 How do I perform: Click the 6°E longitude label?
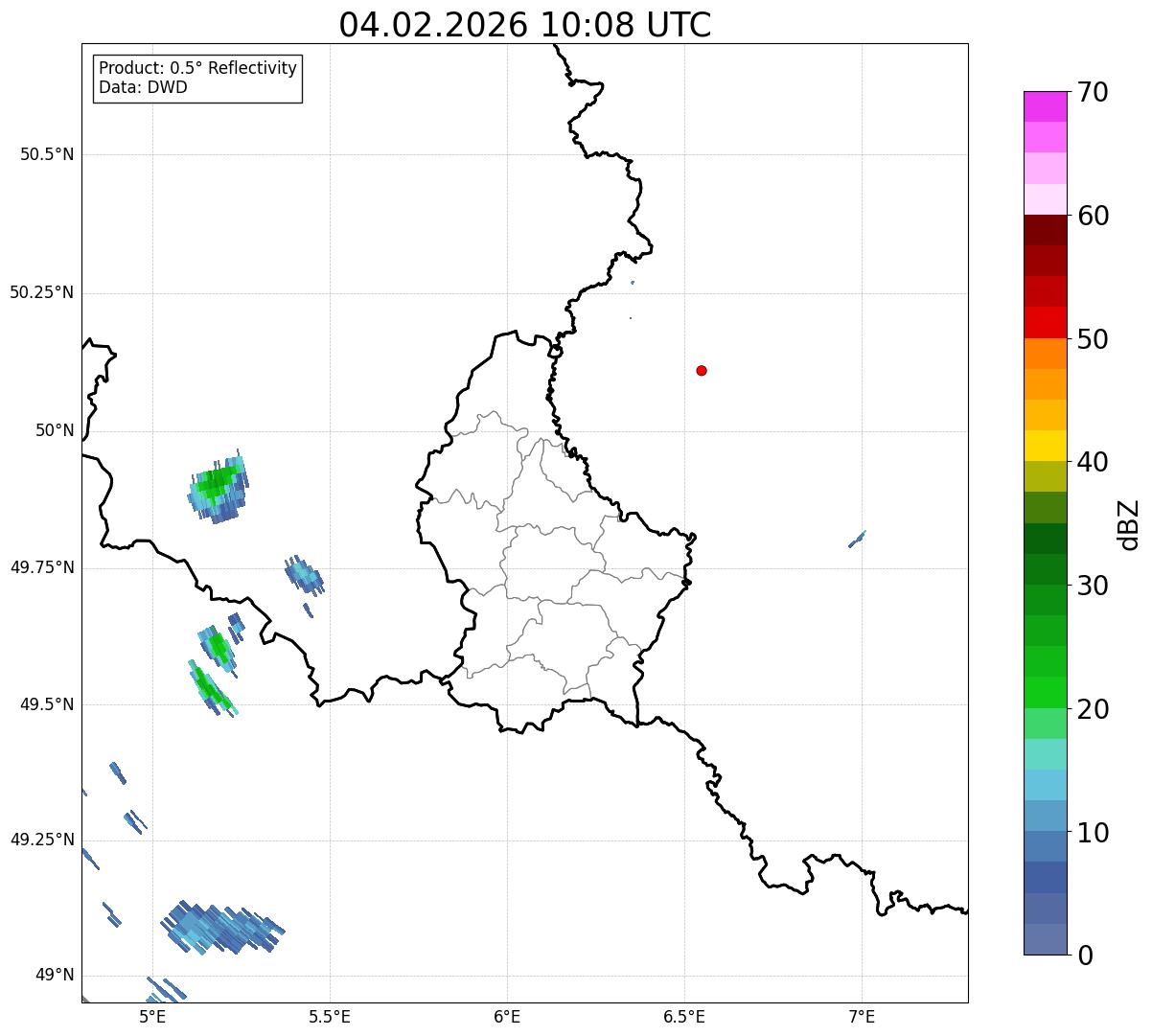click(x=507, y=1016)
